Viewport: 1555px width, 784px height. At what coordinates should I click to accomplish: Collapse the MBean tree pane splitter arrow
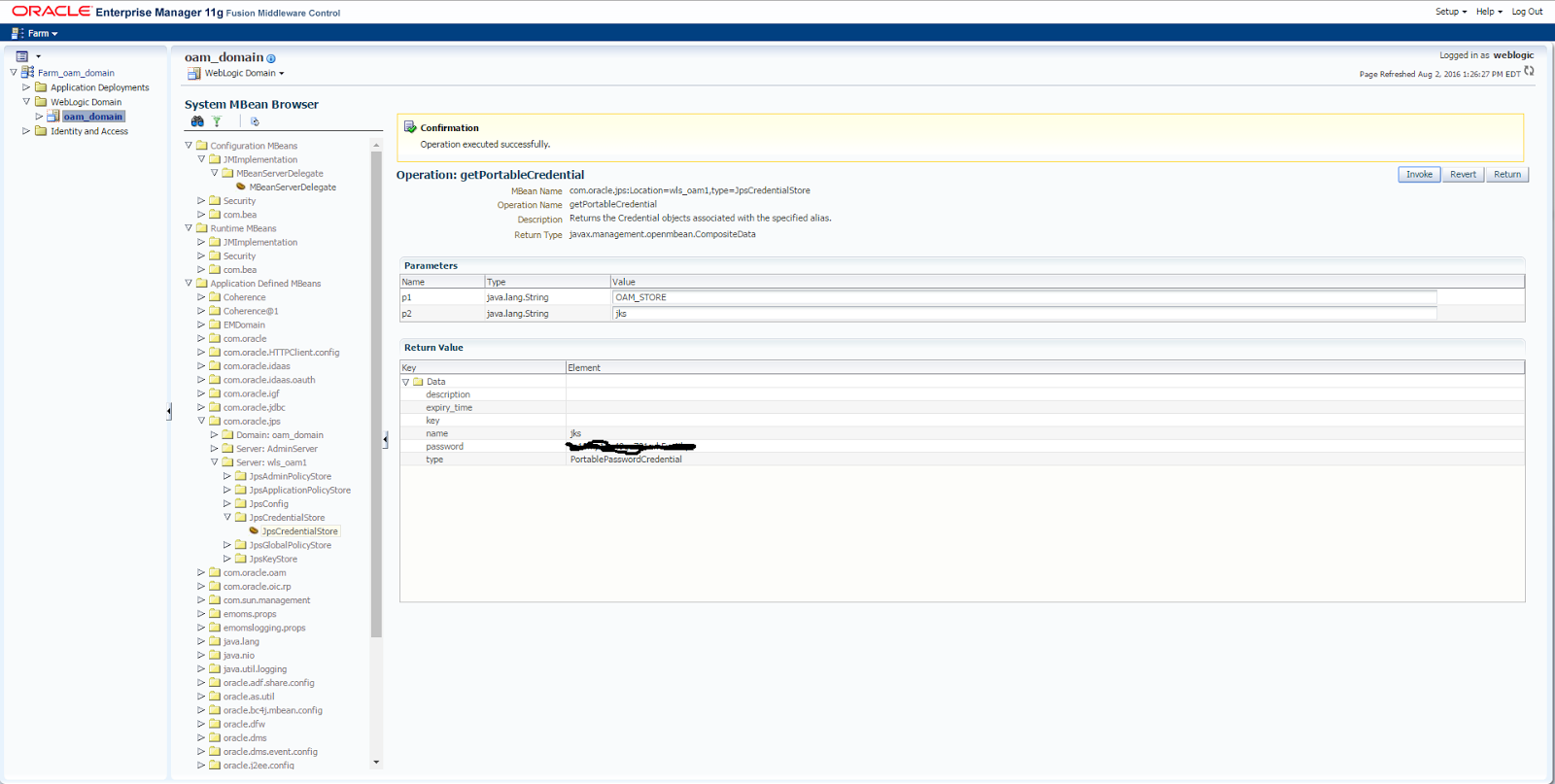385,440
